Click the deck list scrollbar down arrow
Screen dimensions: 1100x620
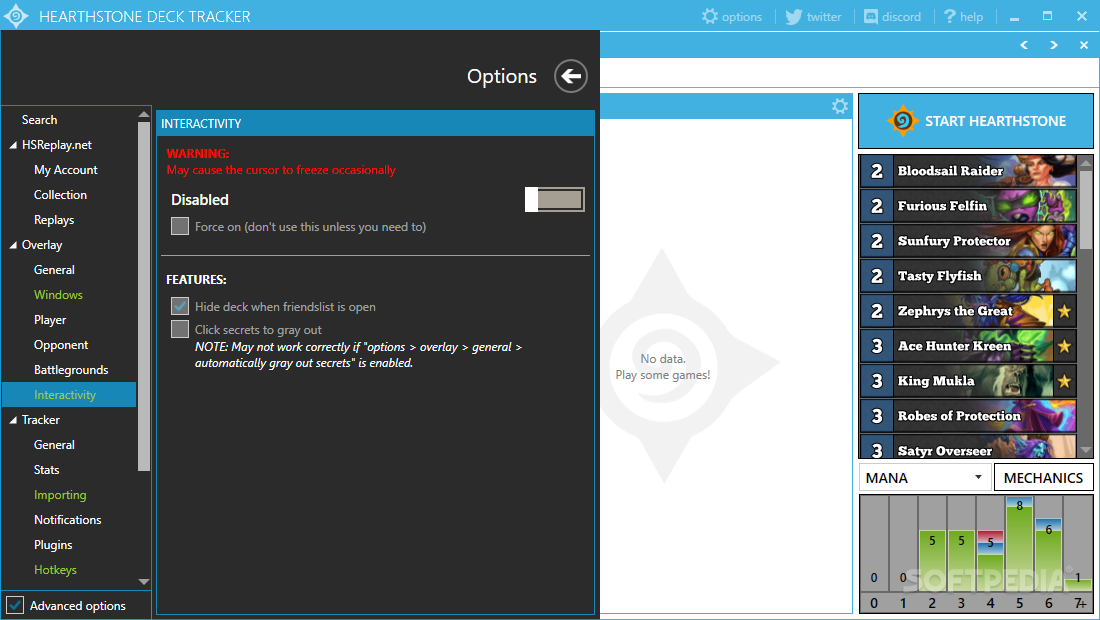coord(1085,450)
